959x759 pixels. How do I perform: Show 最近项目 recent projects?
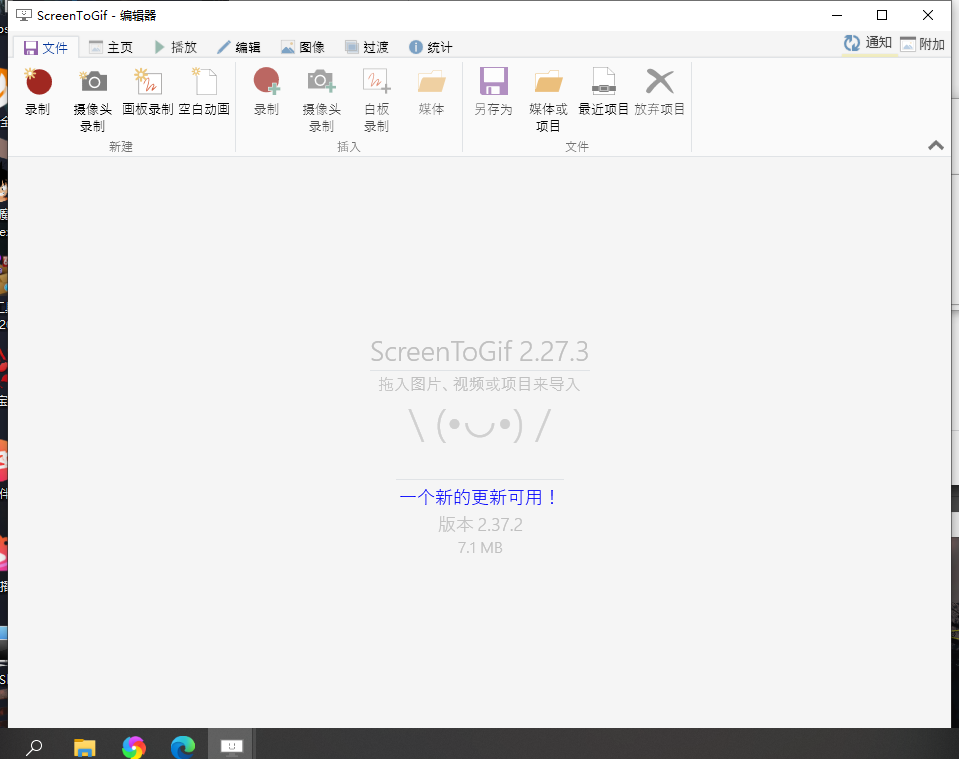(x=604, y=82)
